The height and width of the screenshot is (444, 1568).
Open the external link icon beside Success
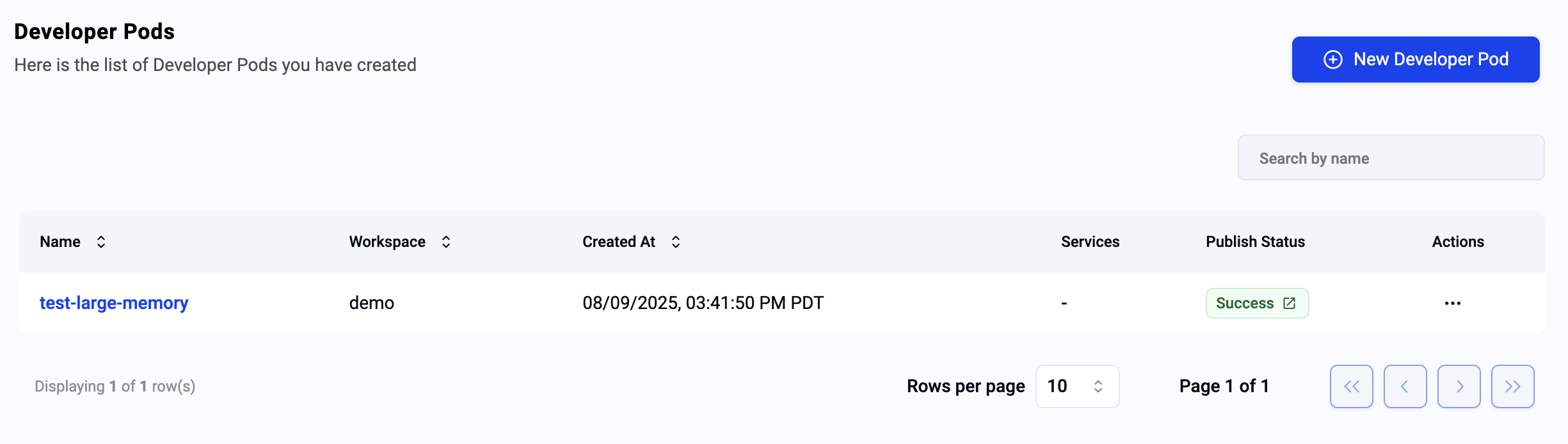pyautogui.click(x=1290, y=303)
